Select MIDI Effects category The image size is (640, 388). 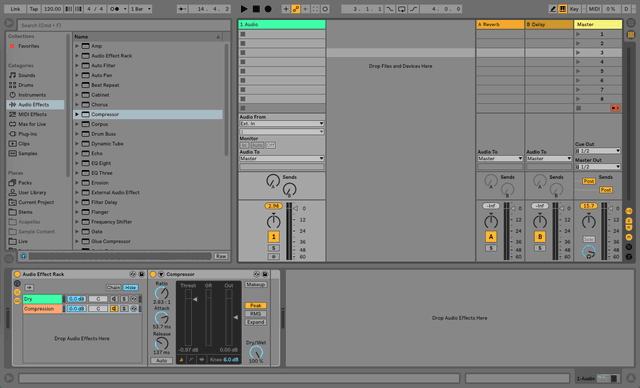(32, 114)
